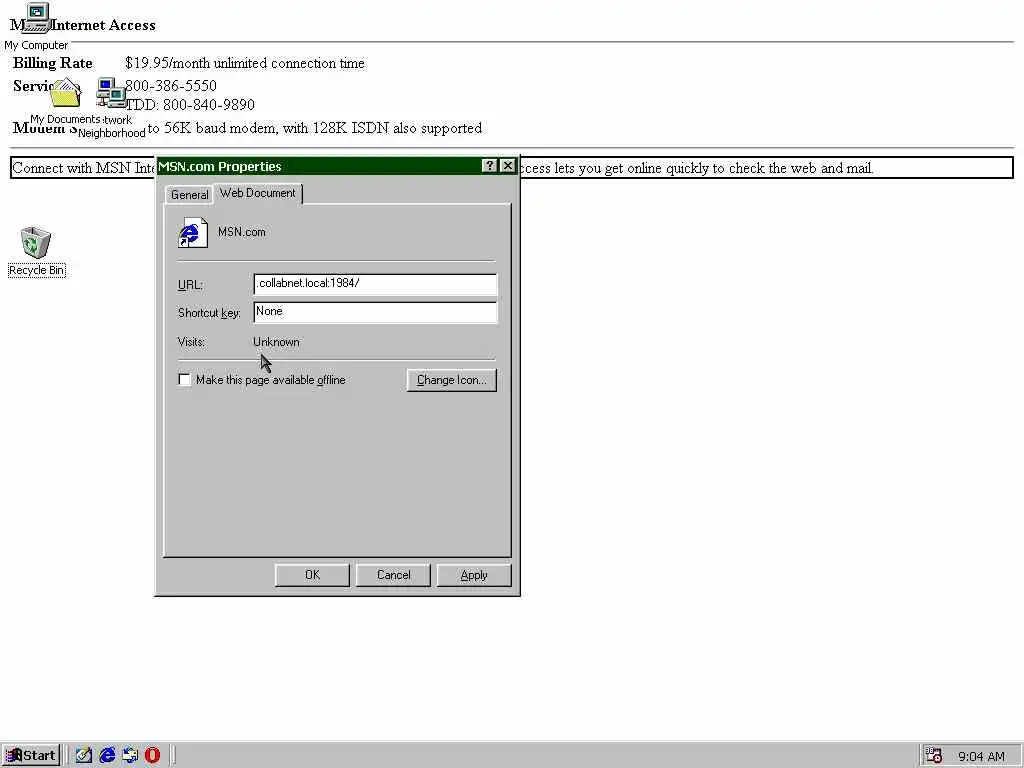Click the '$19.95/month unlimited connection time' text

245,63
